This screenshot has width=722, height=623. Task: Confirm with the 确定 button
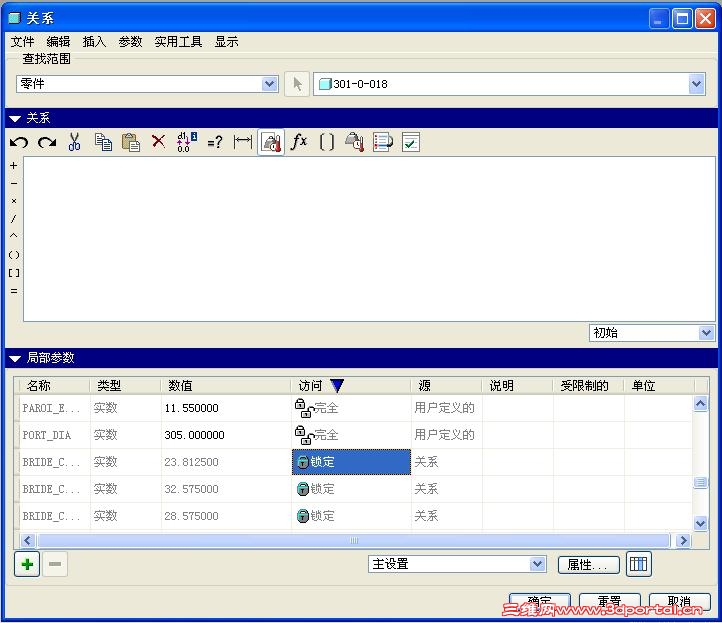click(x=540, y=601)
